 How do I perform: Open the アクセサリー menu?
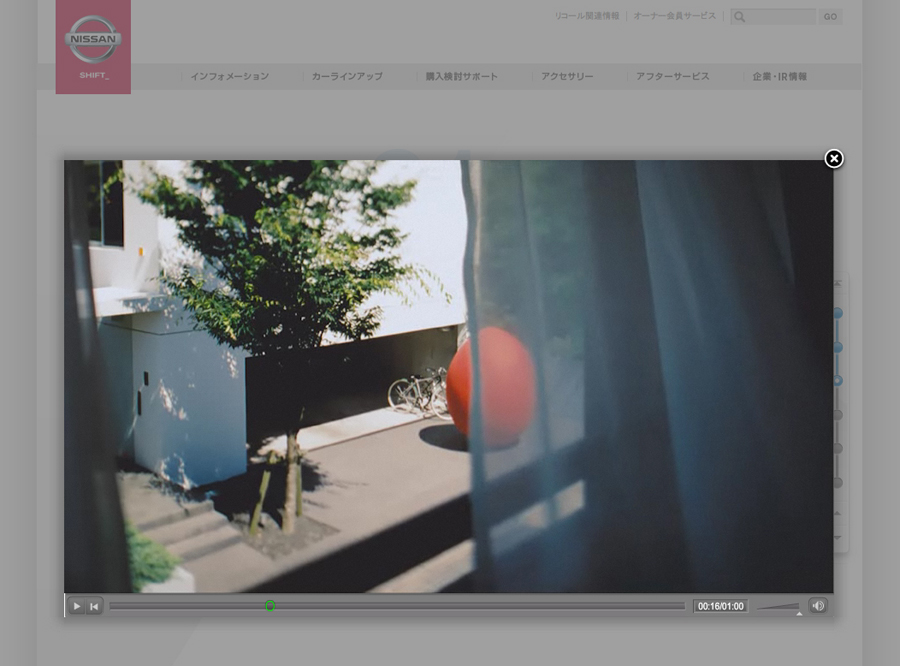pos(567,77)
